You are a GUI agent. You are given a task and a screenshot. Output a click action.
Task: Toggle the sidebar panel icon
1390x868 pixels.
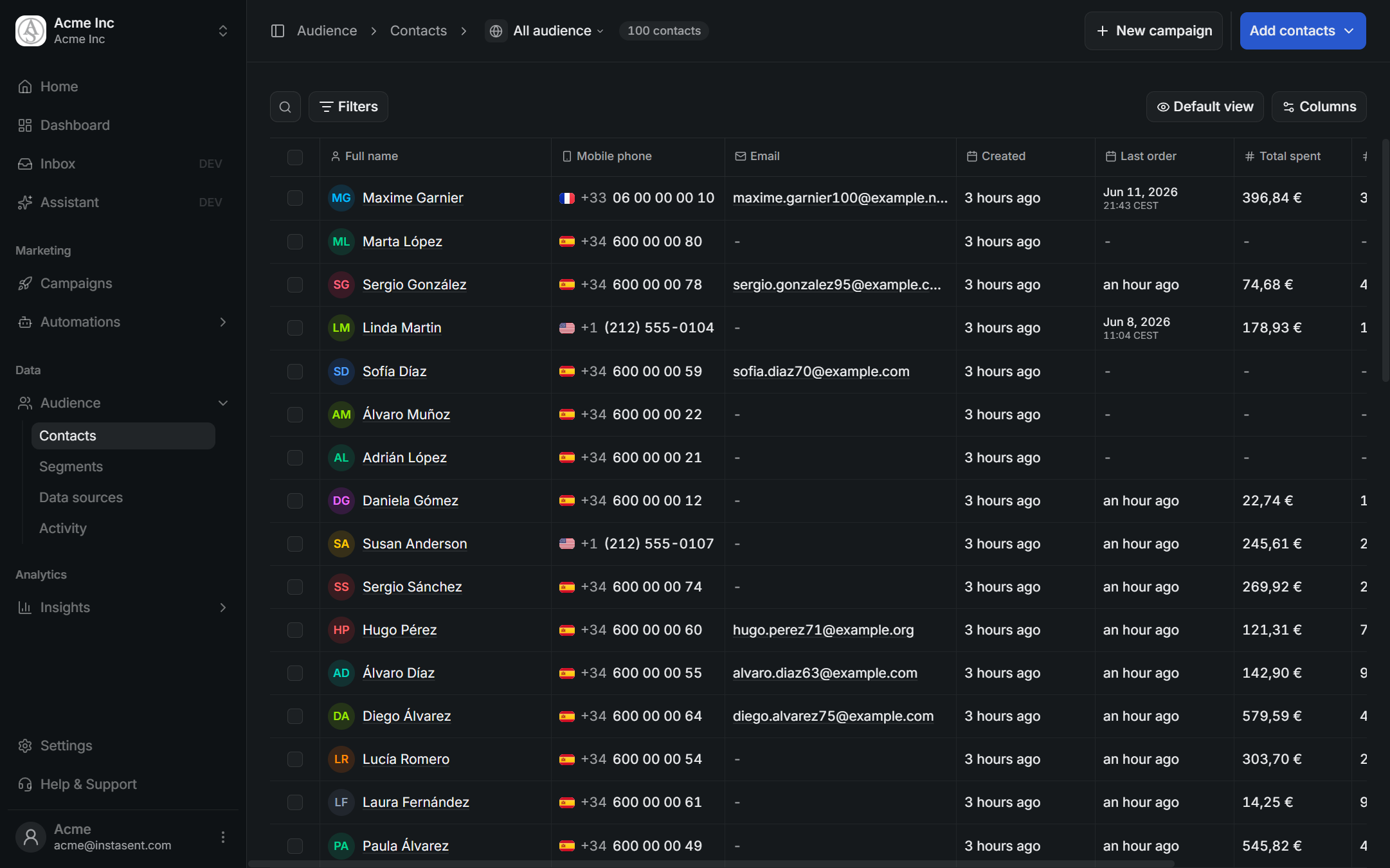[x=278, y=31]
